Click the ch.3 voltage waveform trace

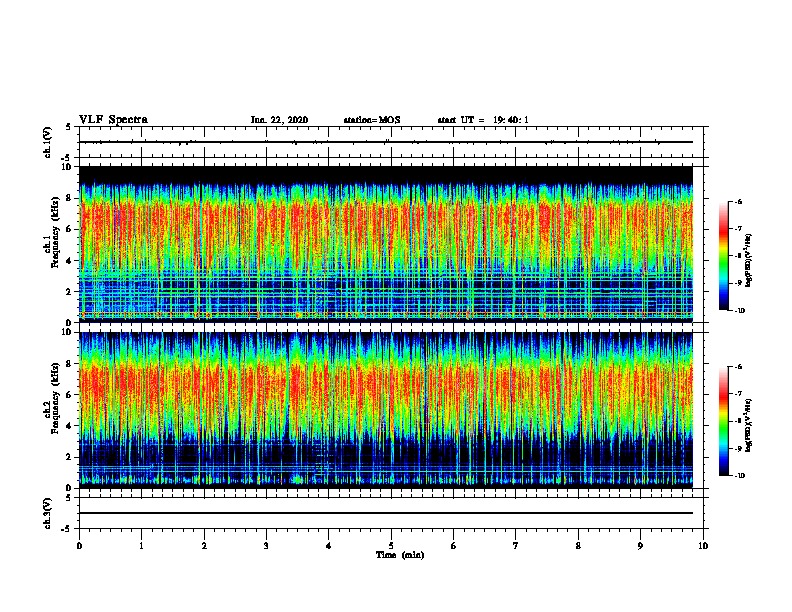(x=386, y=513)
